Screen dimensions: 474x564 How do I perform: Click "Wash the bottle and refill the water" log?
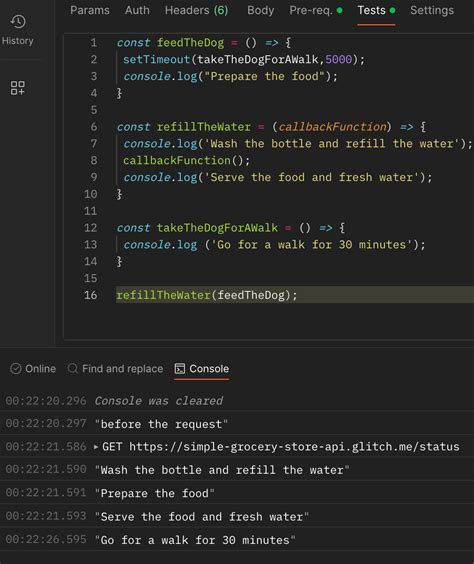(222, 470)
